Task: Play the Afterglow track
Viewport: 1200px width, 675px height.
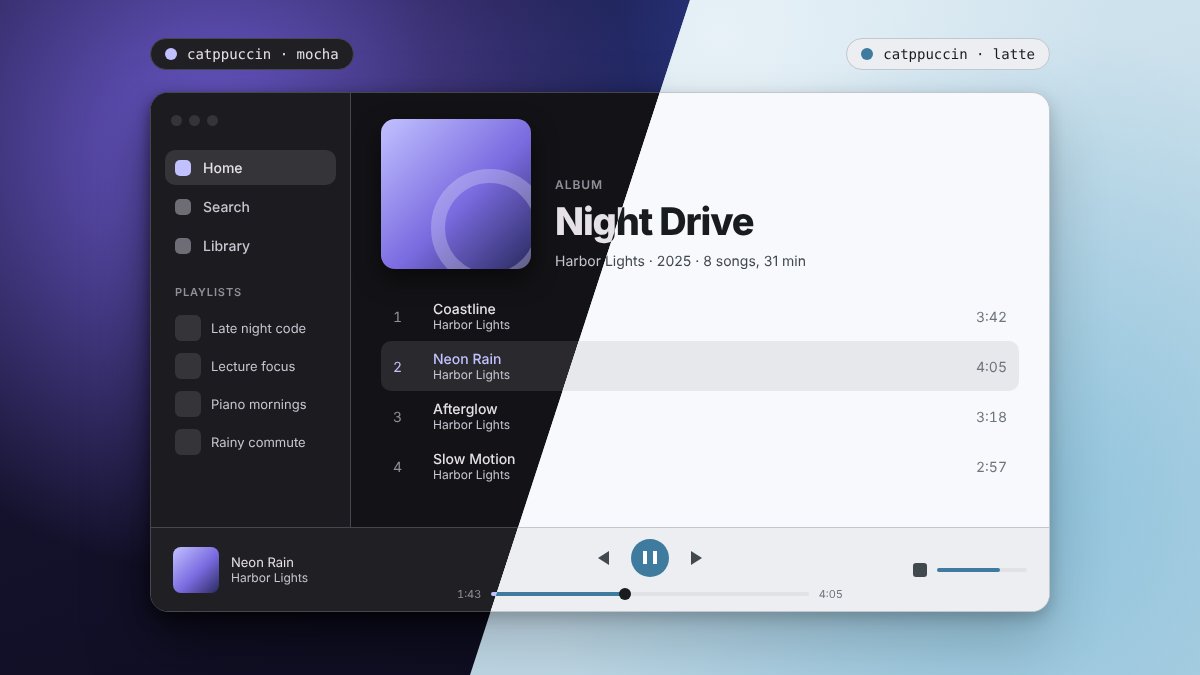Action: 700,416
